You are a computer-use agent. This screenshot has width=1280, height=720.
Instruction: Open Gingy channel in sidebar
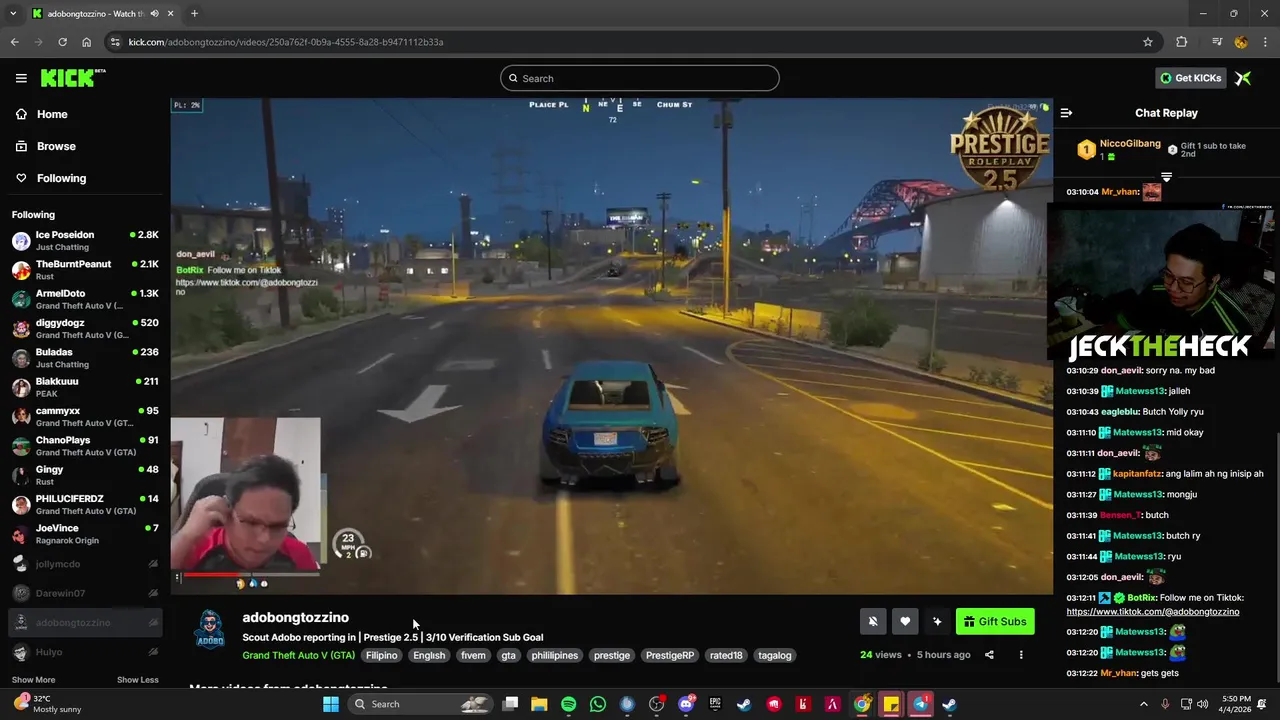pyautogui.click(x=85, y=475)
